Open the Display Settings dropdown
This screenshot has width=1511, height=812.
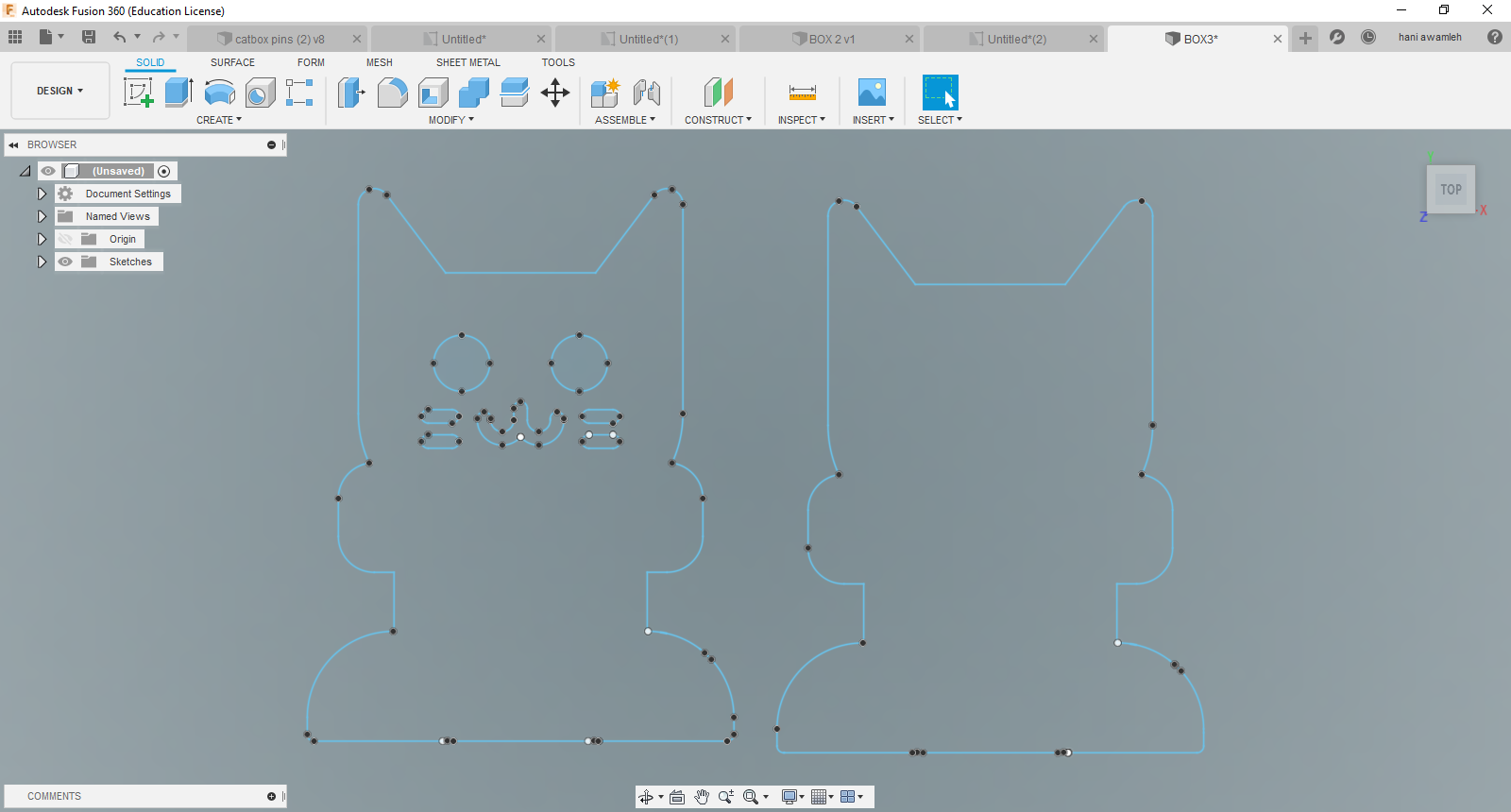click(793, 797)
